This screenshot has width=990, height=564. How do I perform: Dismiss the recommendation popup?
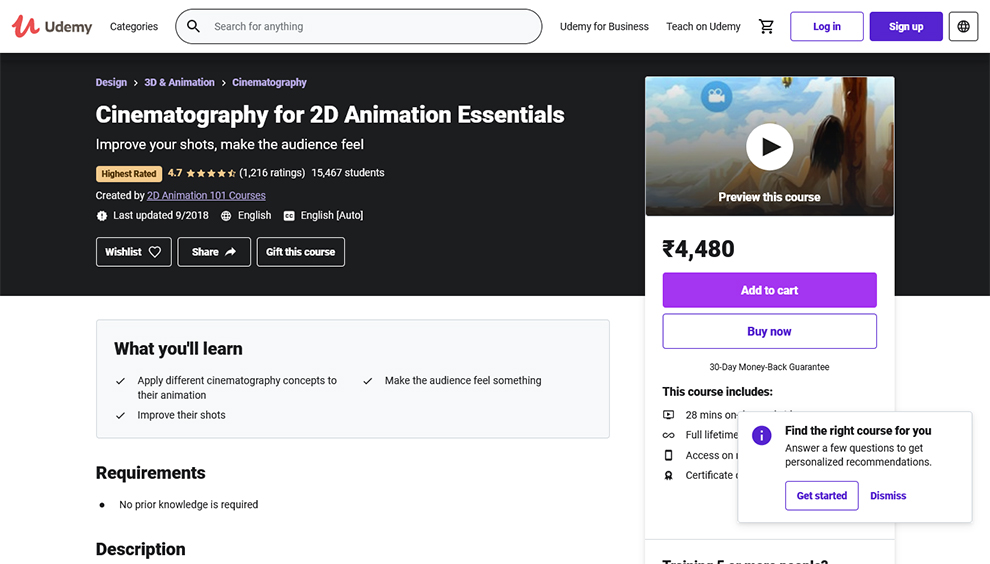point(888,496)
